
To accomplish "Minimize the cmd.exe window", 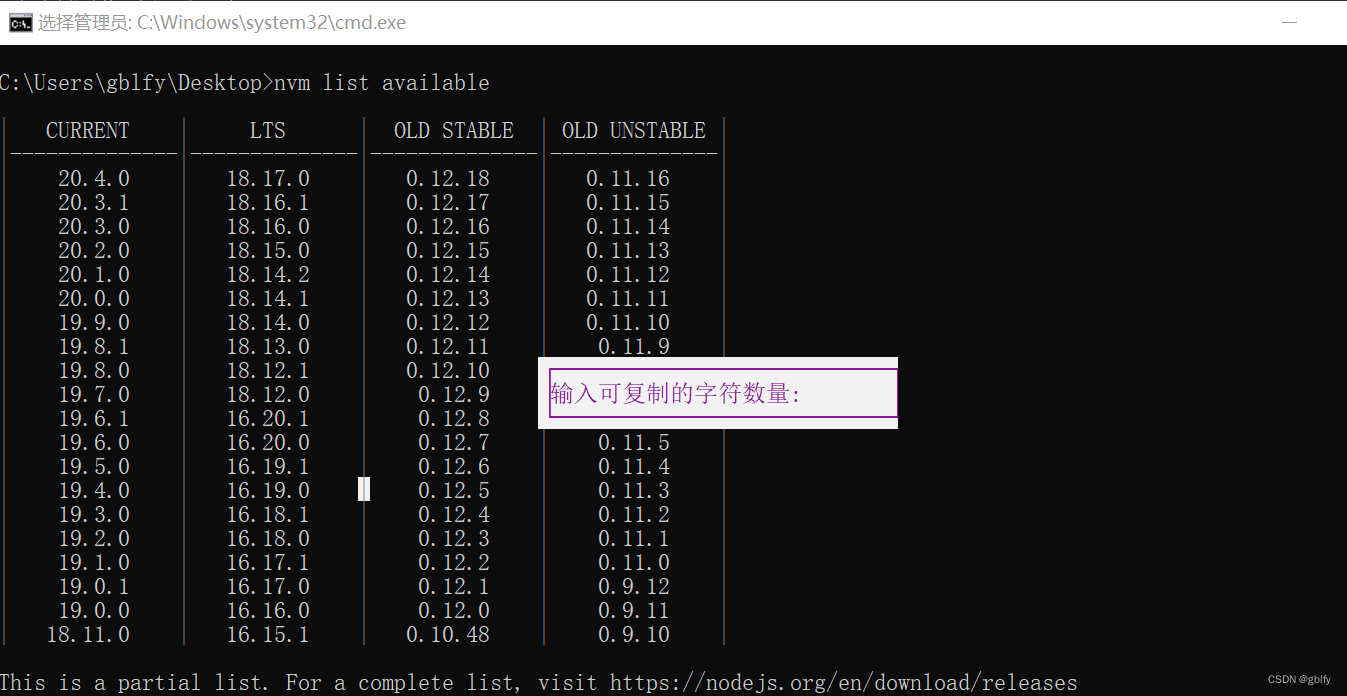I will [x=1290, y=22].
